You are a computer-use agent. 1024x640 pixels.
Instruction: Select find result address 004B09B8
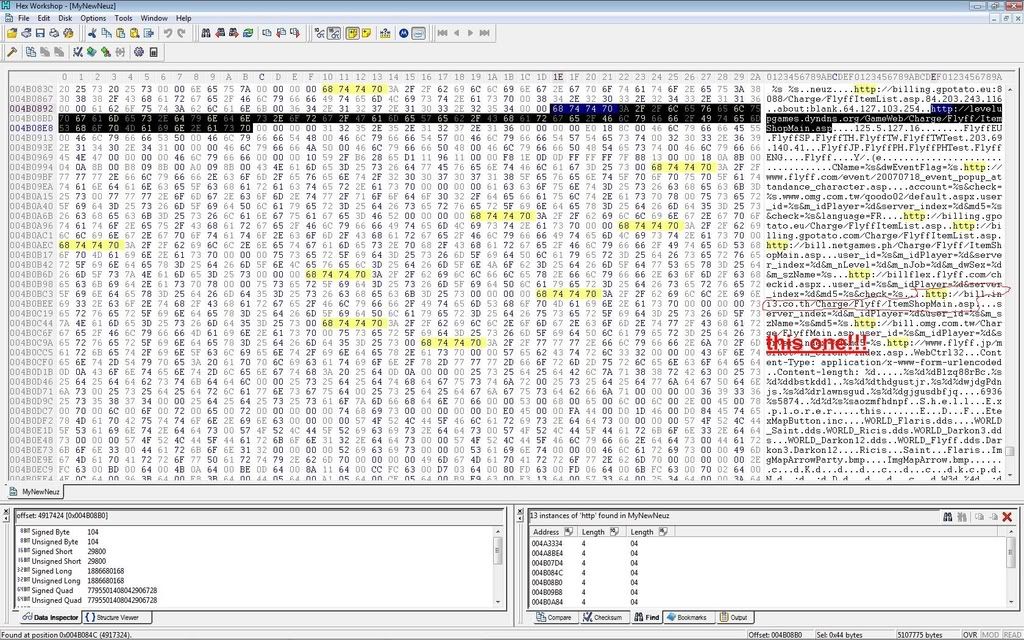(547, 592)
